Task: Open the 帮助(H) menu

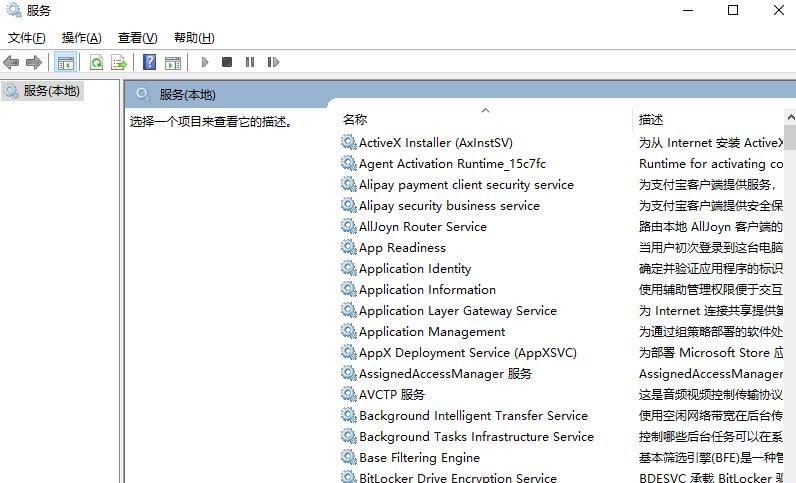Action: click(194, 38)
